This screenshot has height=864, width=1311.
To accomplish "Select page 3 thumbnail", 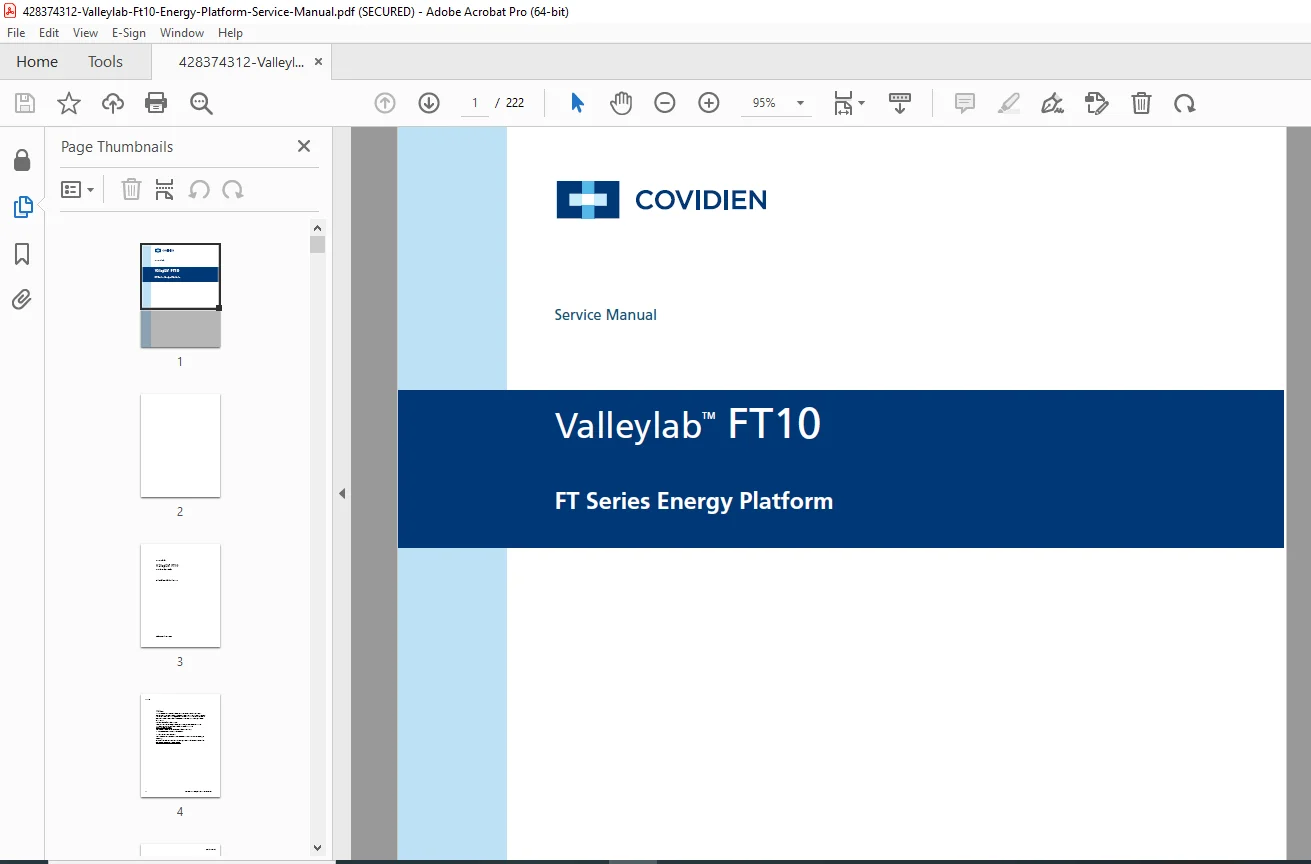I will pyautogui.click(x=180, y=595).
